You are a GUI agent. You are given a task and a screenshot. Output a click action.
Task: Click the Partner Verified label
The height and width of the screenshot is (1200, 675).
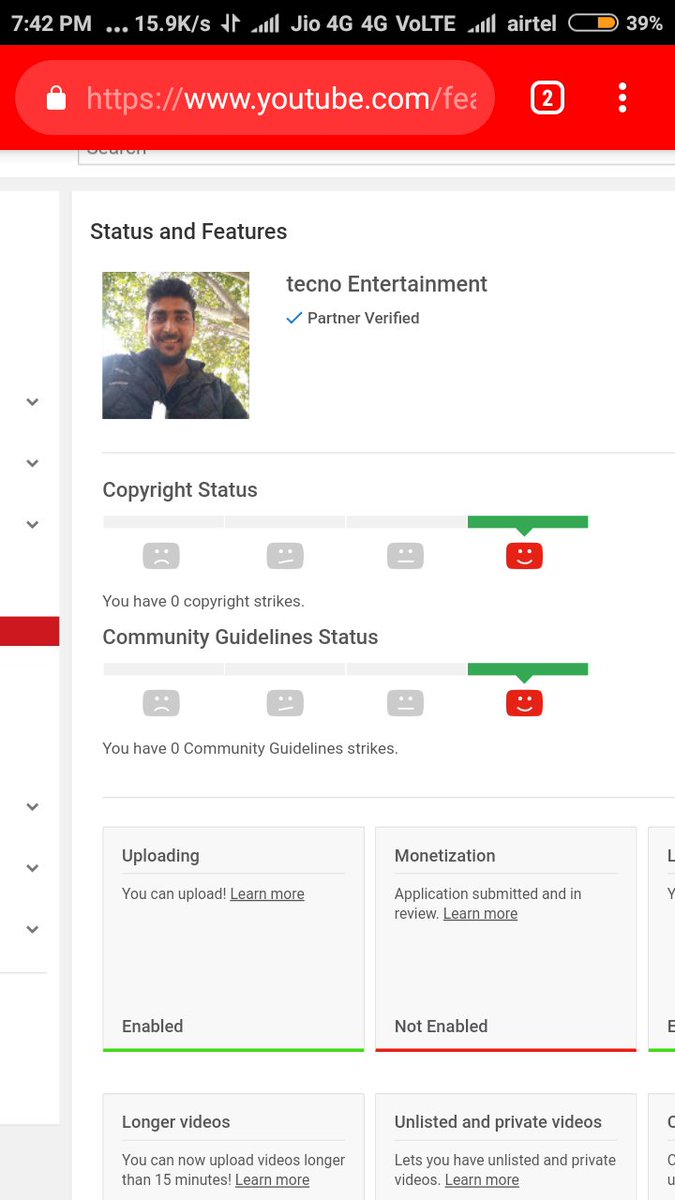(363, 318)
